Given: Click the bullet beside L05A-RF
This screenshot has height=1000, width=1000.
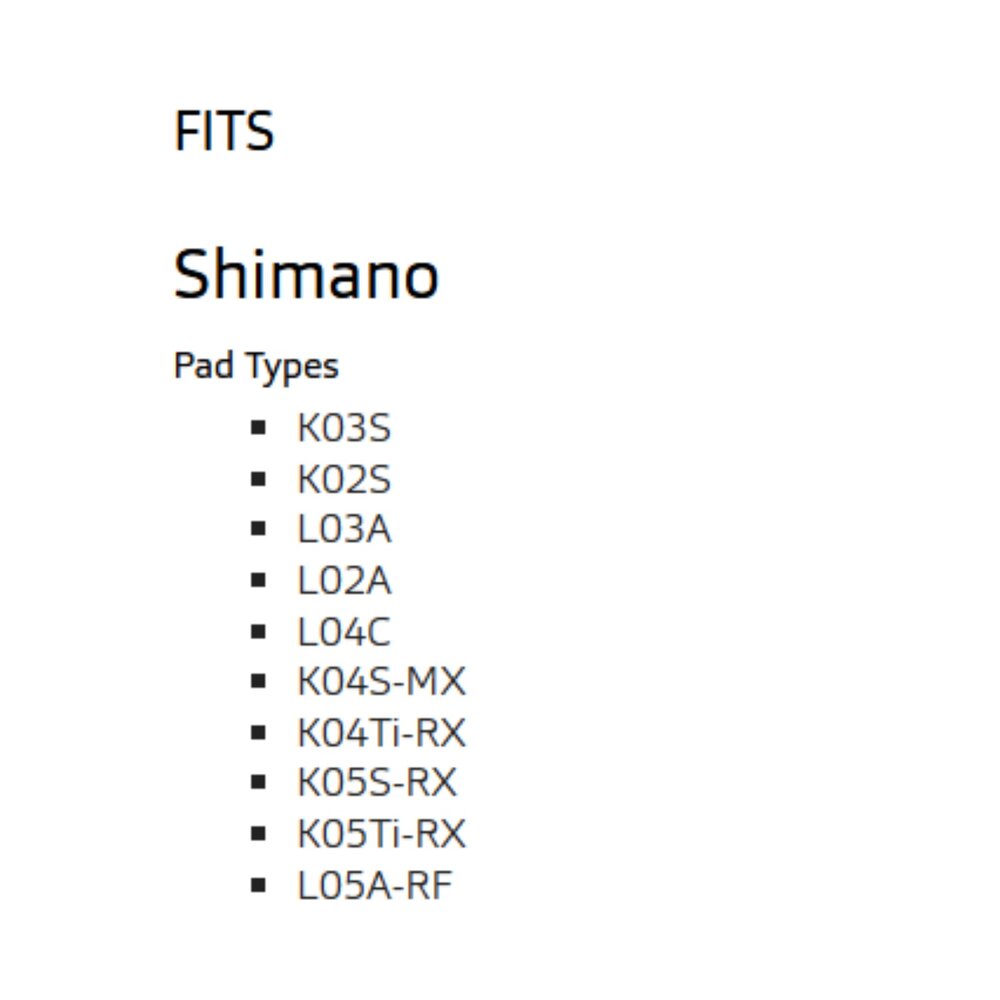Looking at the screenshot, I should (x=259, y=885).
